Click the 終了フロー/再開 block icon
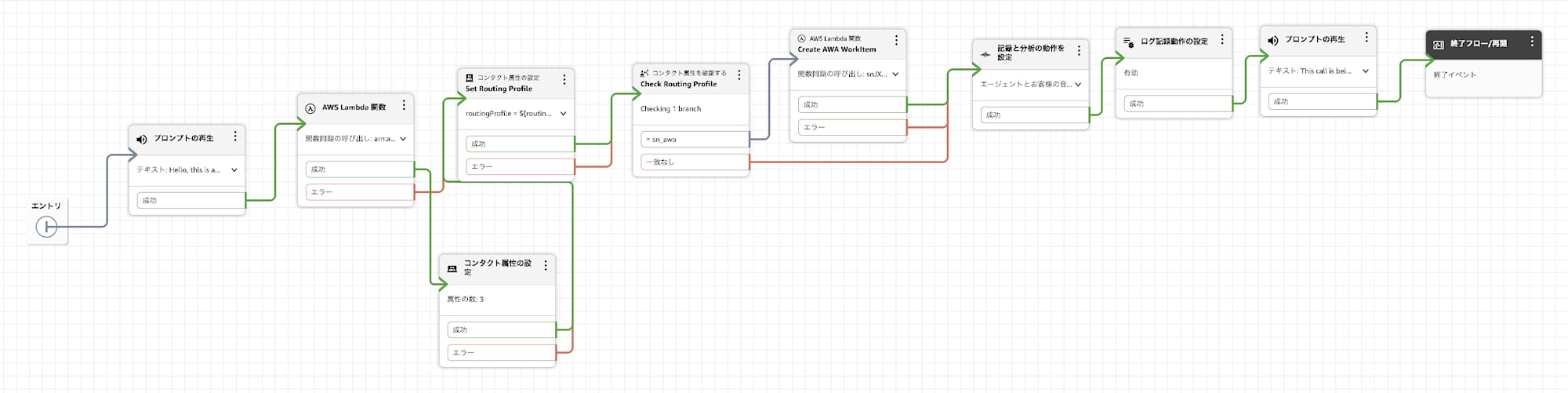This screenshot has height=393, width=1568. [1439, 45]
